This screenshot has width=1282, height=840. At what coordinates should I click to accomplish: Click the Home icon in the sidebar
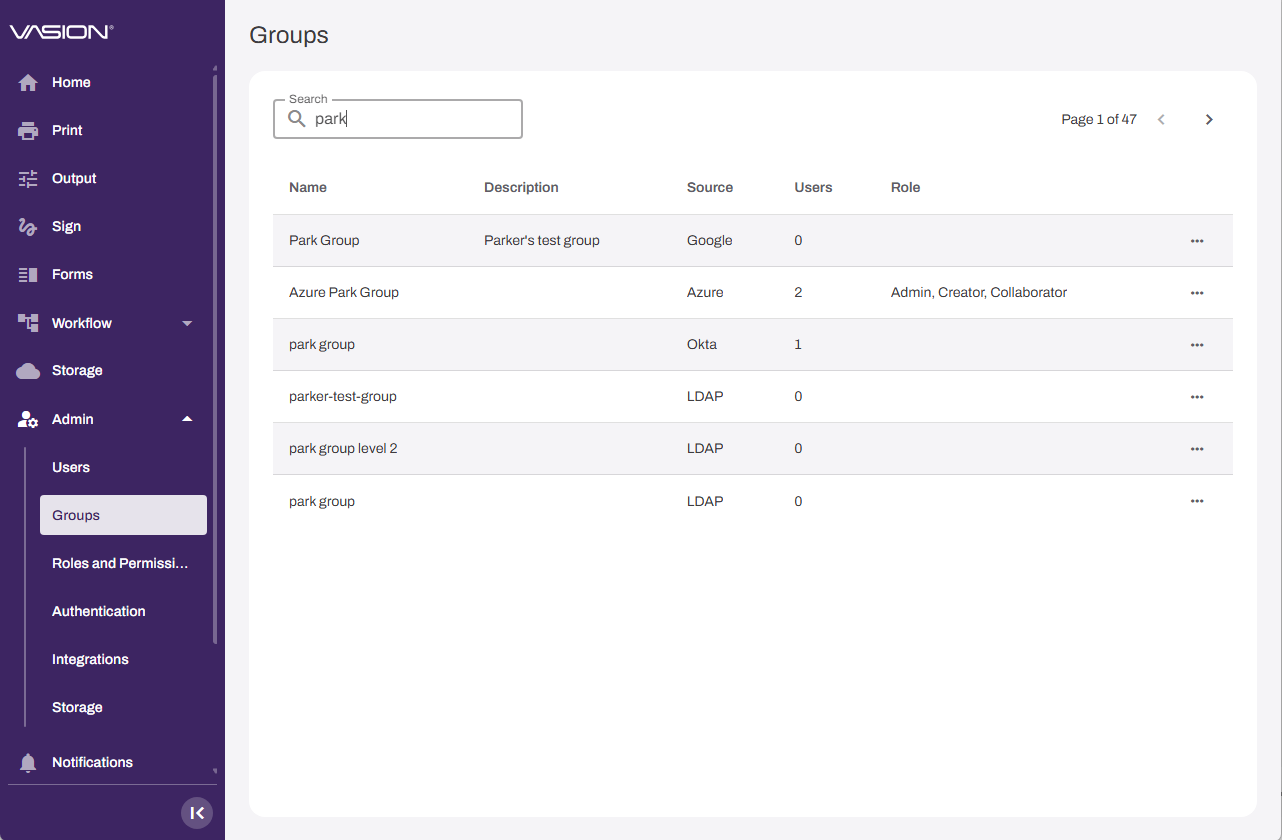coord(28,83)
